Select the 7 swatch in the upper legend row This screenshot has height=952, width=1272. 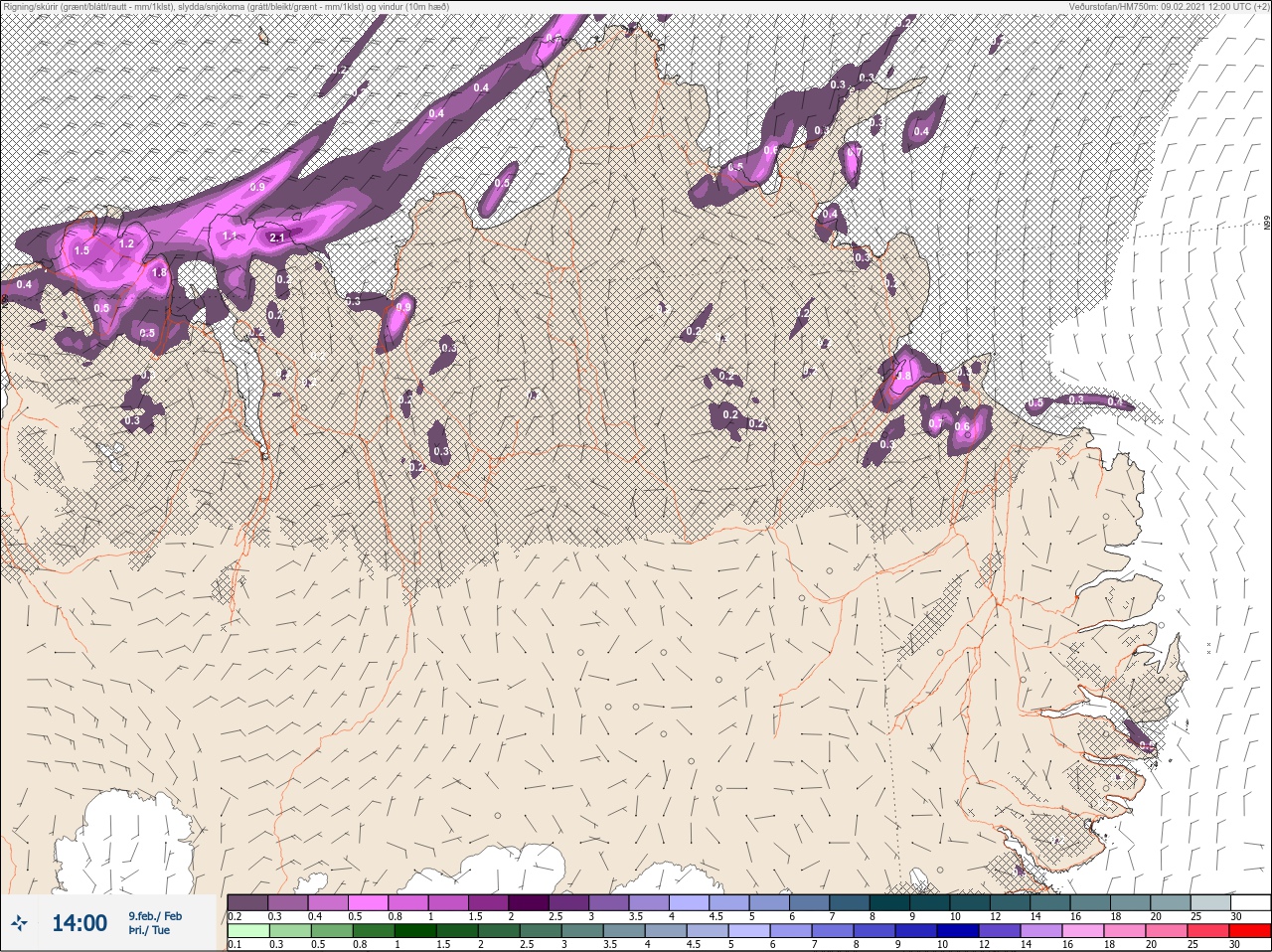(x=850, y=902)
